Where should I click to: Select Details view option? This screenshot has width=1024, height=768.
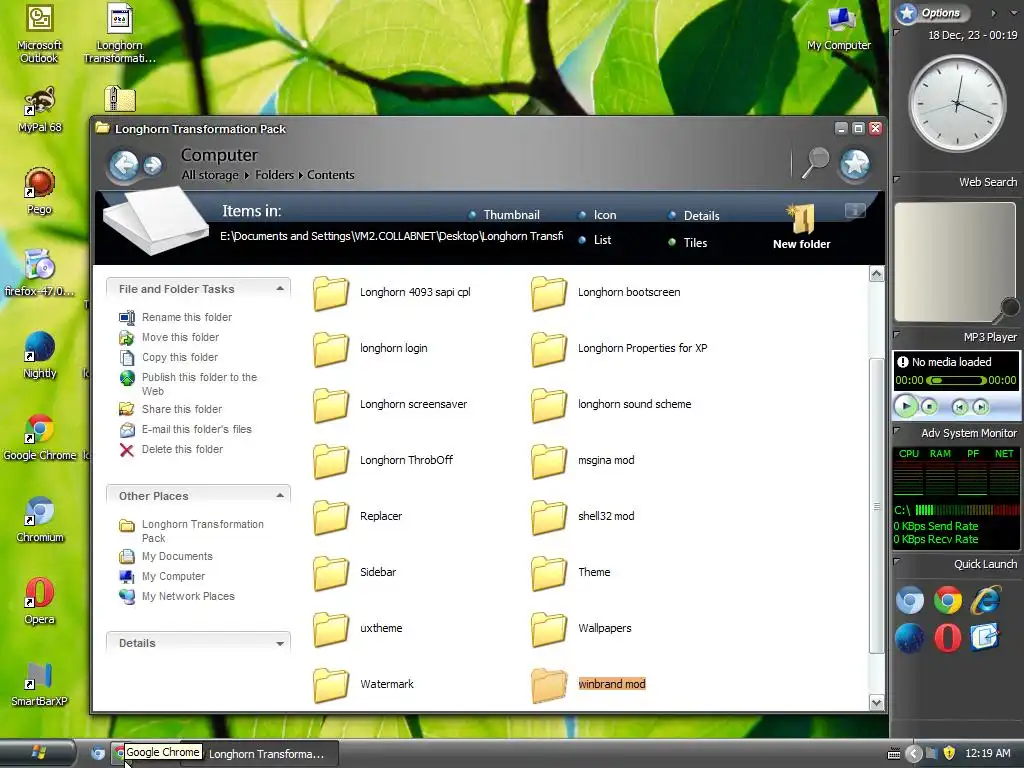pos(694,216)
